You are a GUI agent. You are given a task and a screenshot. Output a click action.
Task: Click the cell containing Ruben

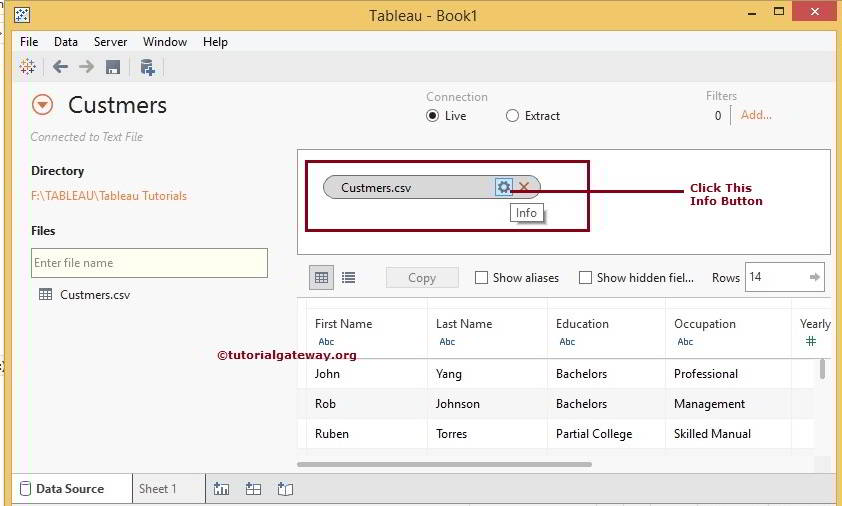(367, 434)
